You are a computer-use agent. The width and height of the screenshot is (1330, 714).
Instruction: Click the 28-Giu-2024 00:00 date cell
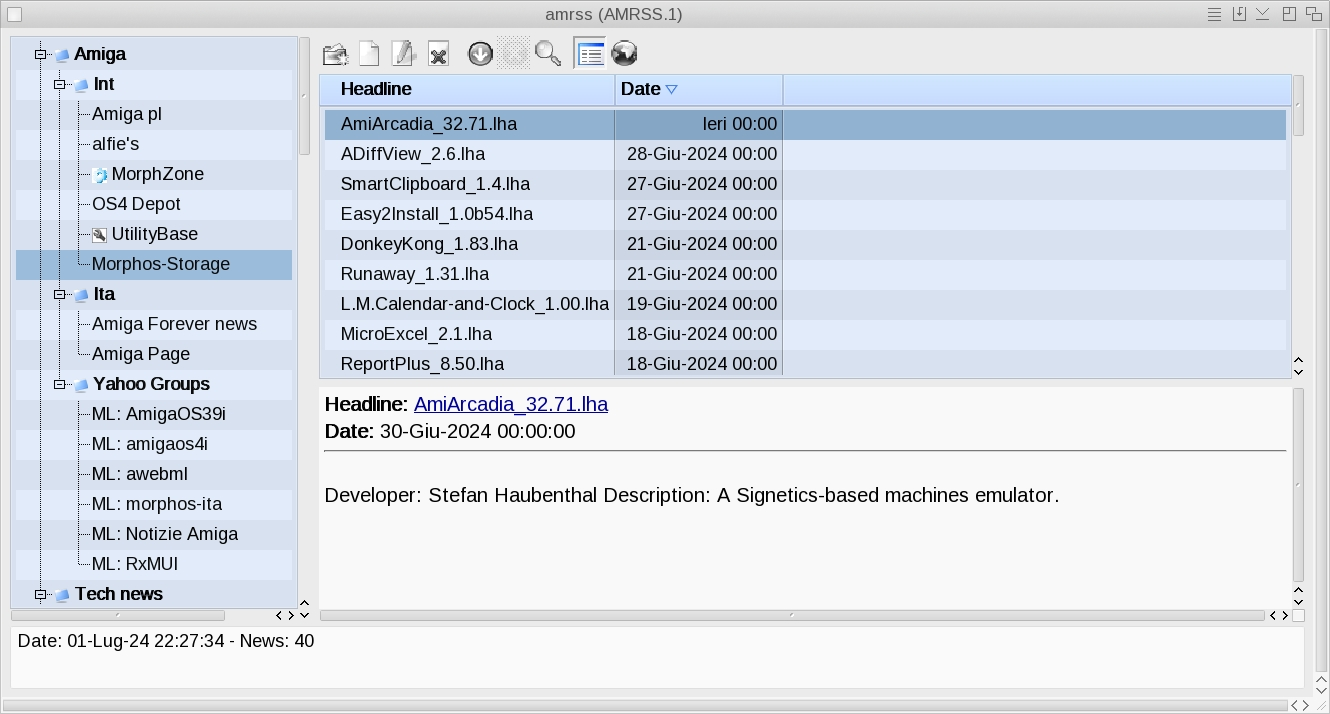tap(701, 154)
